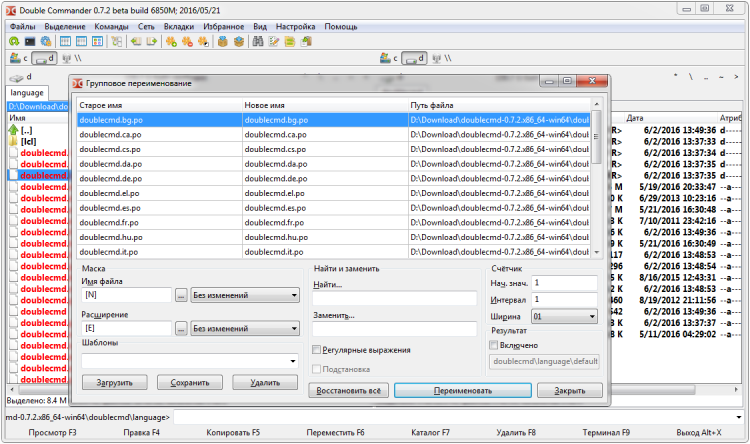Select drive d in the right panel

pyautogui.click(x=414, y=58)
